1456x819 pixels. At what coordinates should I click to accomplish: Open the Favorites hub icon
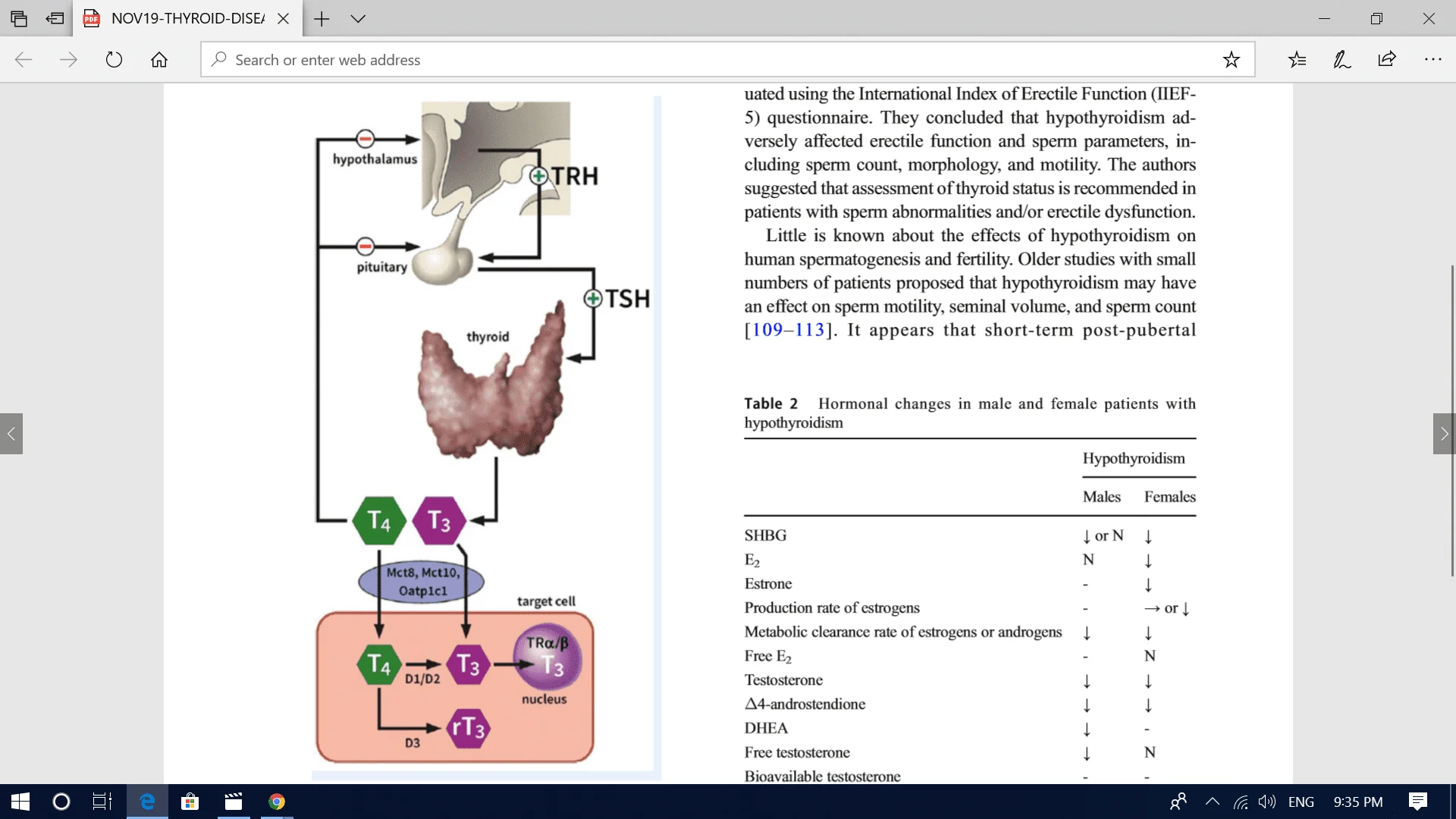click(1297, 59)
